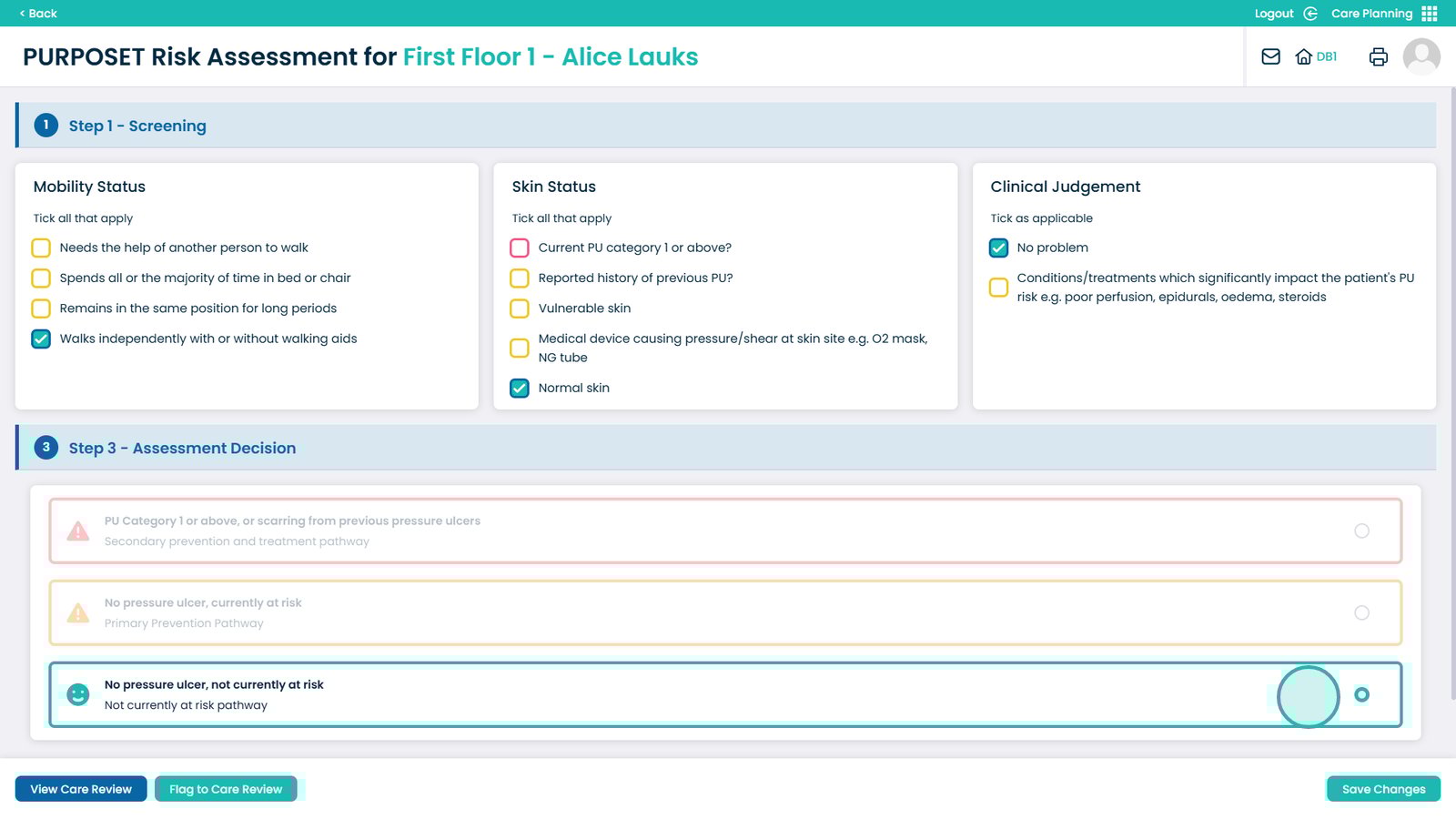1456x819 pixels.
Task: Enable the 'Vulnerable skin' checkbox
Action: coord(520,308)
